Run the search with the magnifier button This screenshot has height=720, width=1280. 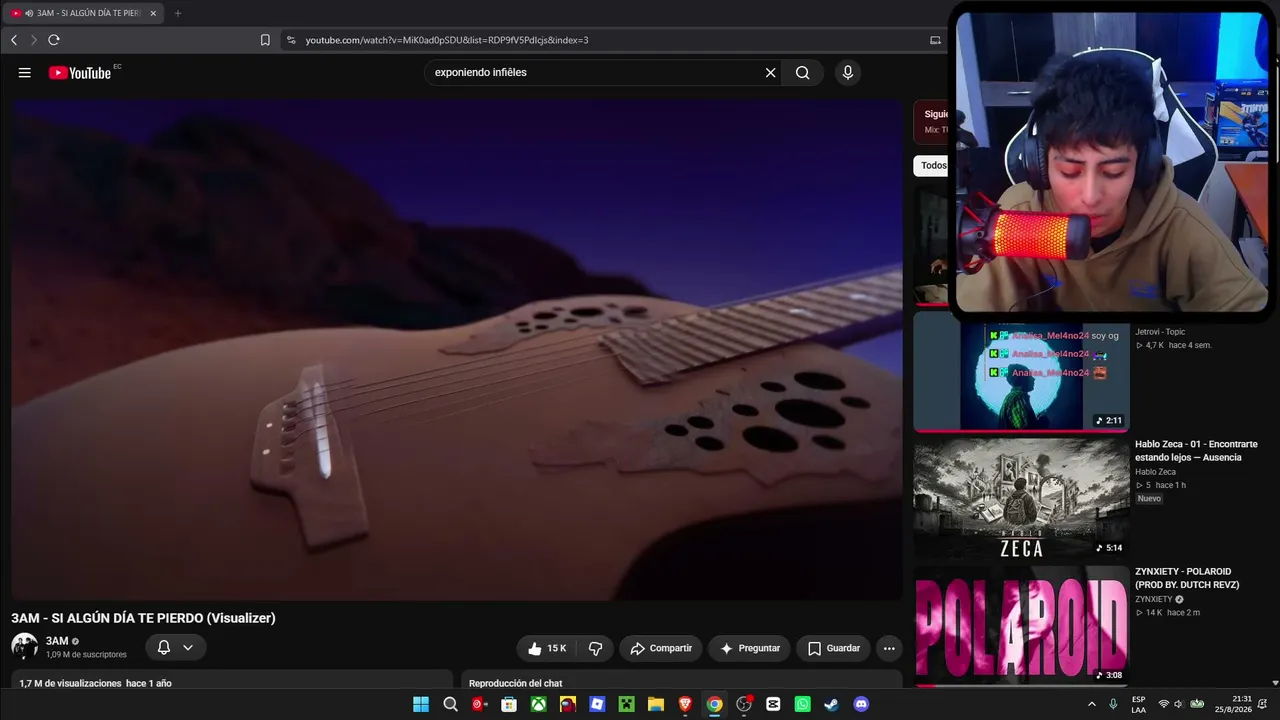coord(802,72)
